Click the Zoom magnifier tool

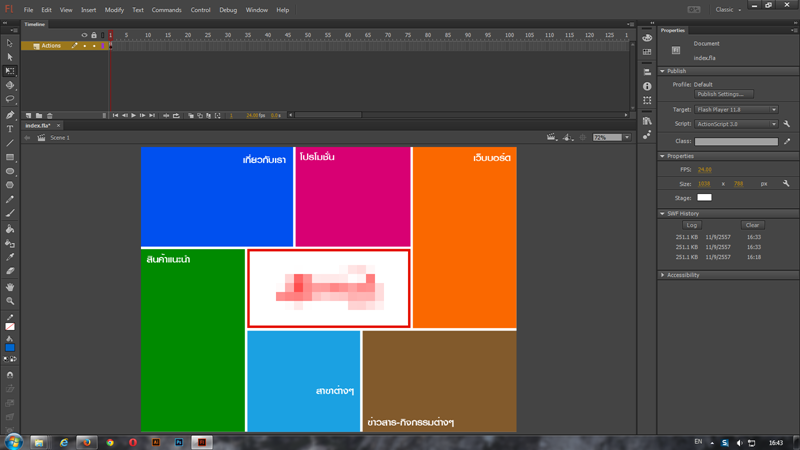(x=10, y=301)
